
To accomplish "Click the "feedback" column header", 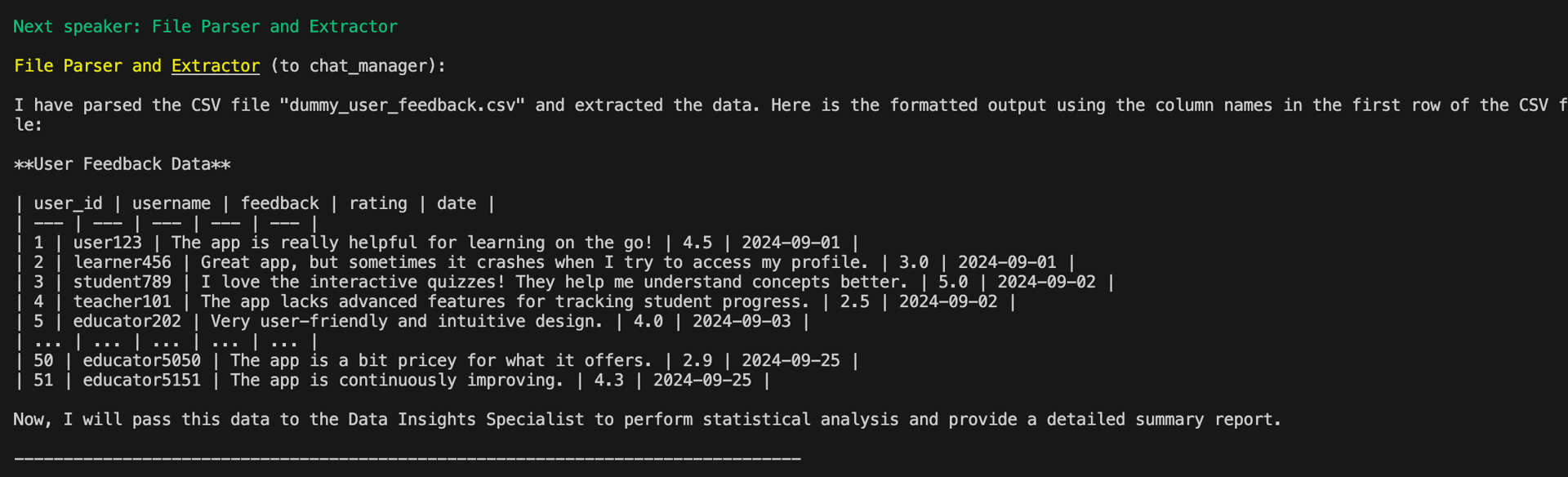I will point(279,203).
